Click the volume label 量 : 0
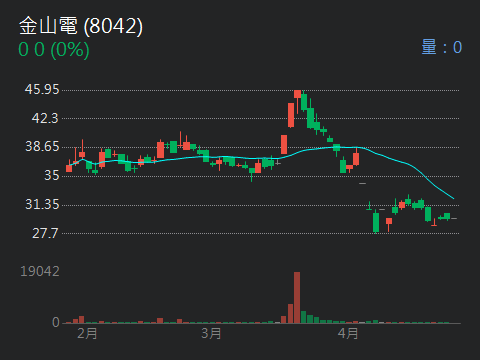 [442, 47]
